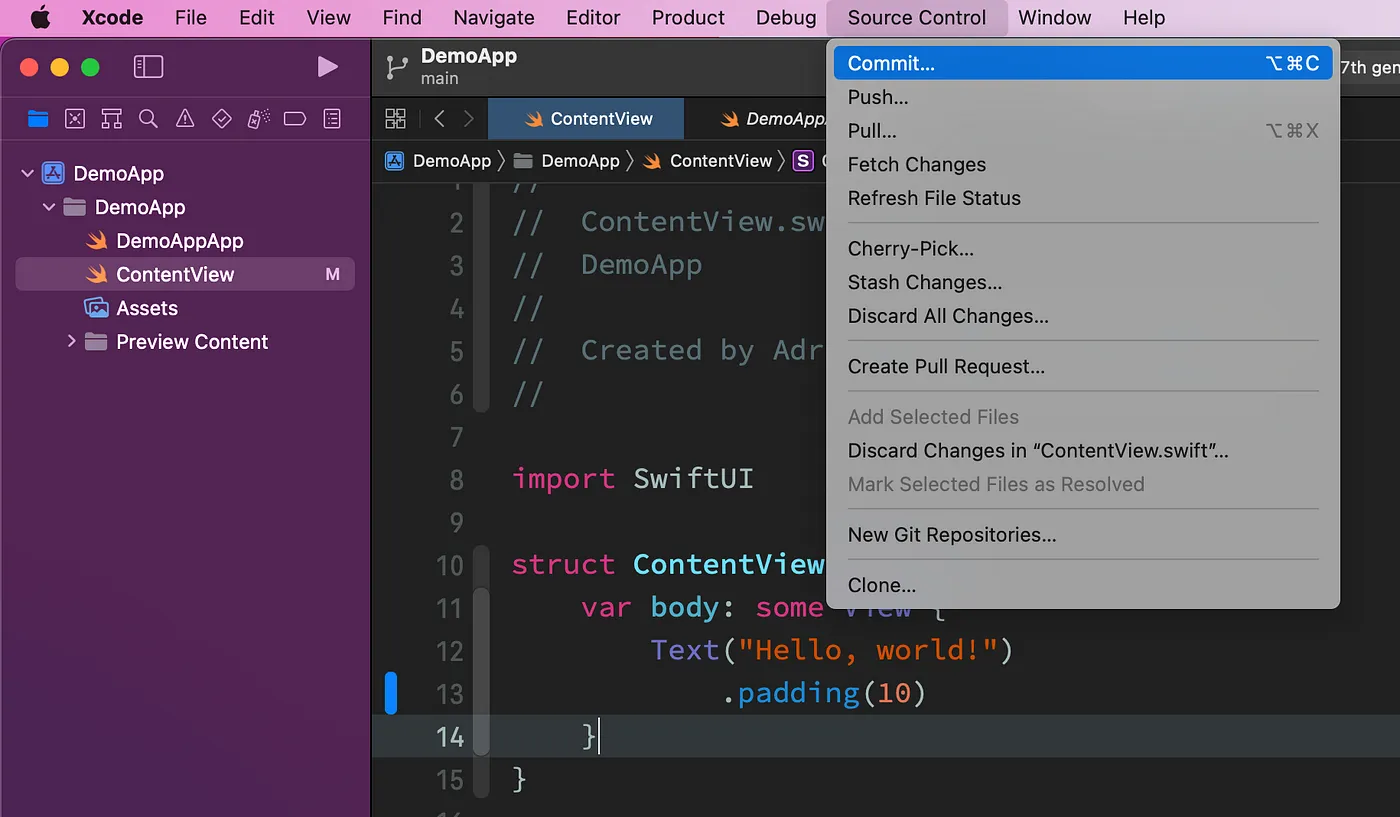Select ContentView file in navigator
The height and width of the screenshot is (817, 1400).
(x=185, y=275)
